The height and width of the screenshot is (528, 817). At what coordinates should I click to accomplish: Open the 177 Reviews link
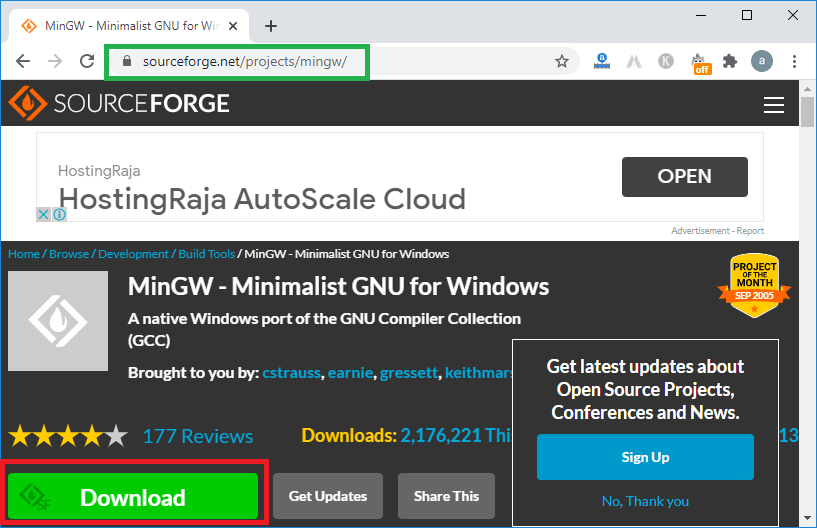pos(198,436)
